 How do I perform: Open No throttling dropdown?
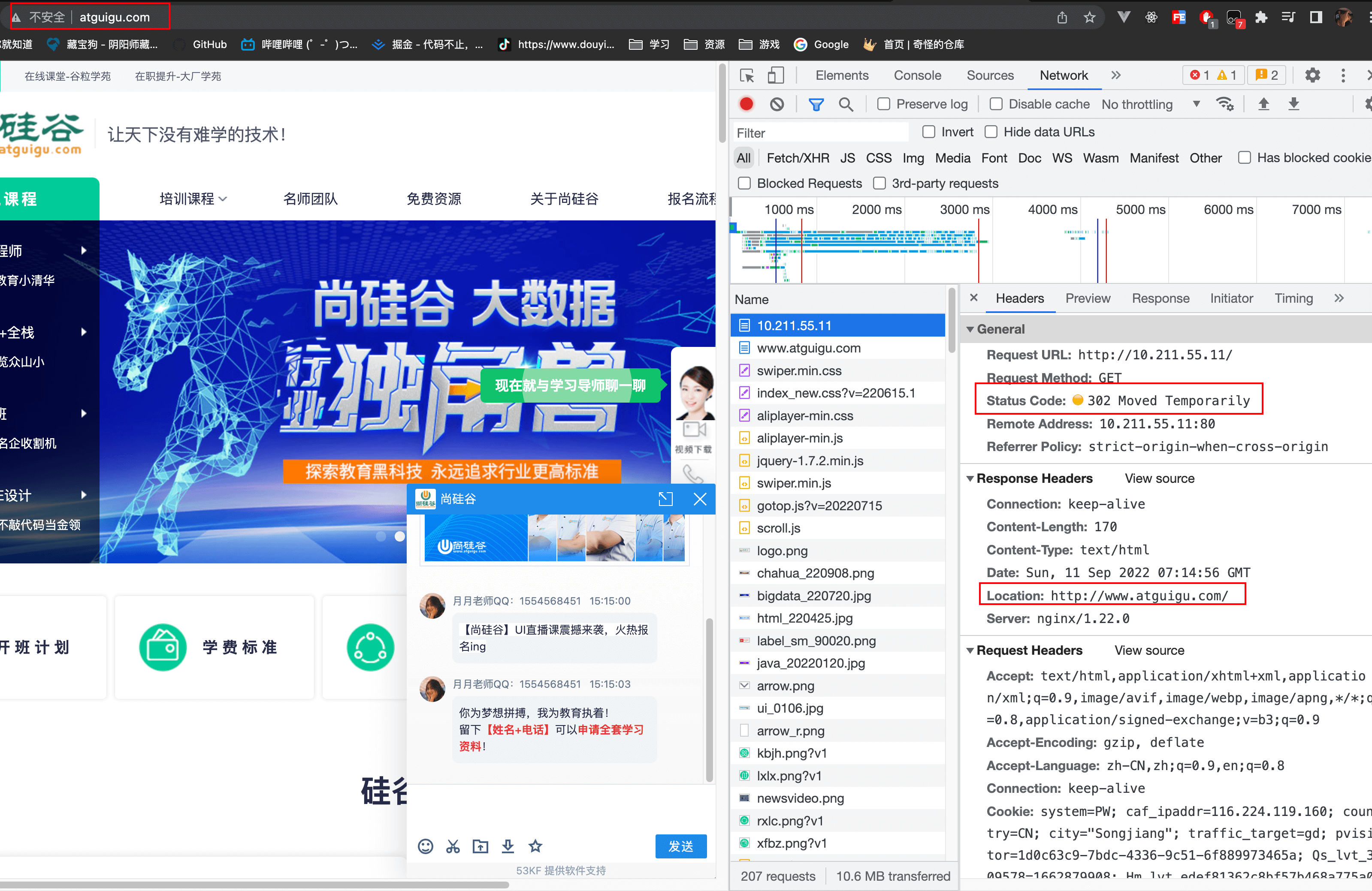pyautogui.click(x=1151, y=104)
